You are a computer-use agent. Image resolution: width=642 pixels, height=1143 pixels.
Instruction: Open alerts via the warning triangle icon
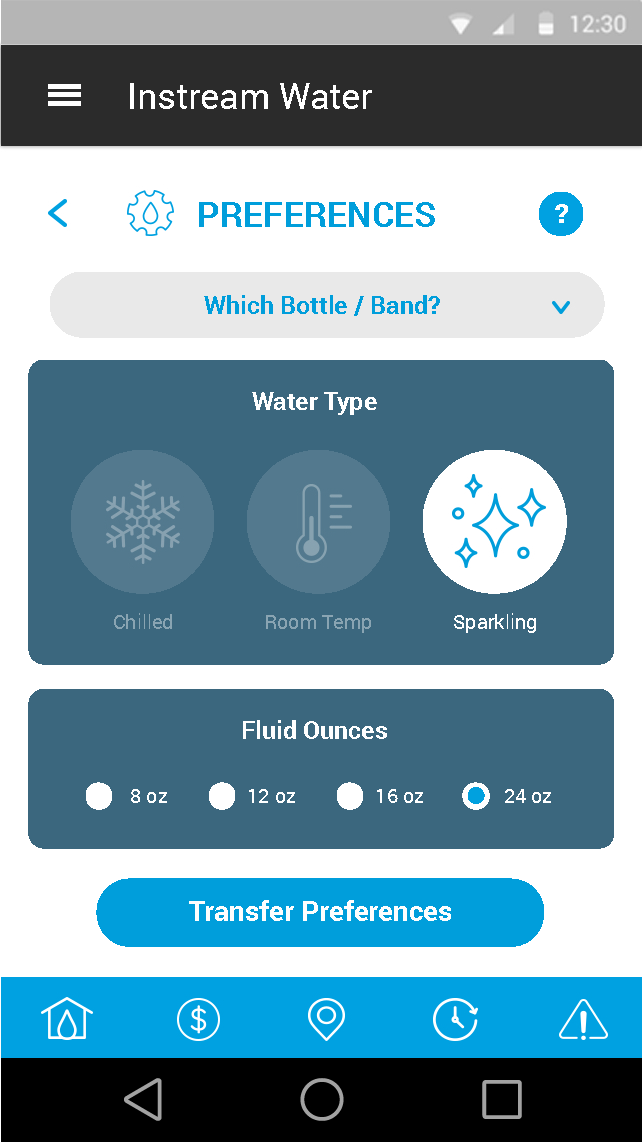[x=583, y=1019]
